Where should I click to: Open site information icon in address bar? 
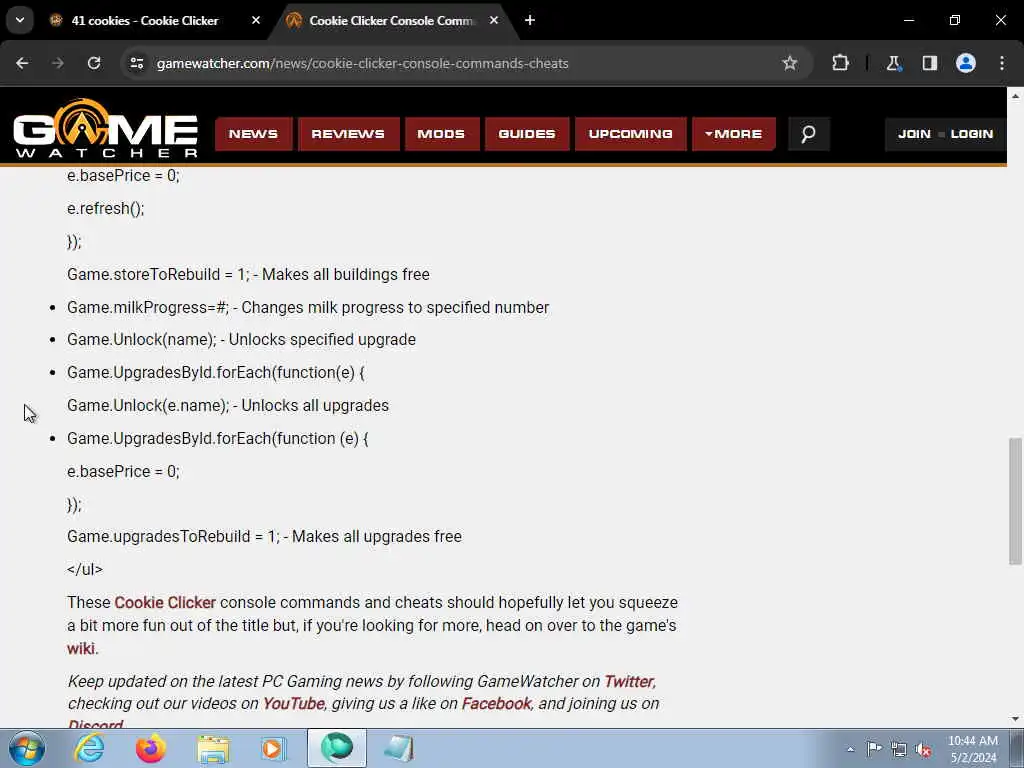point(136,63)
